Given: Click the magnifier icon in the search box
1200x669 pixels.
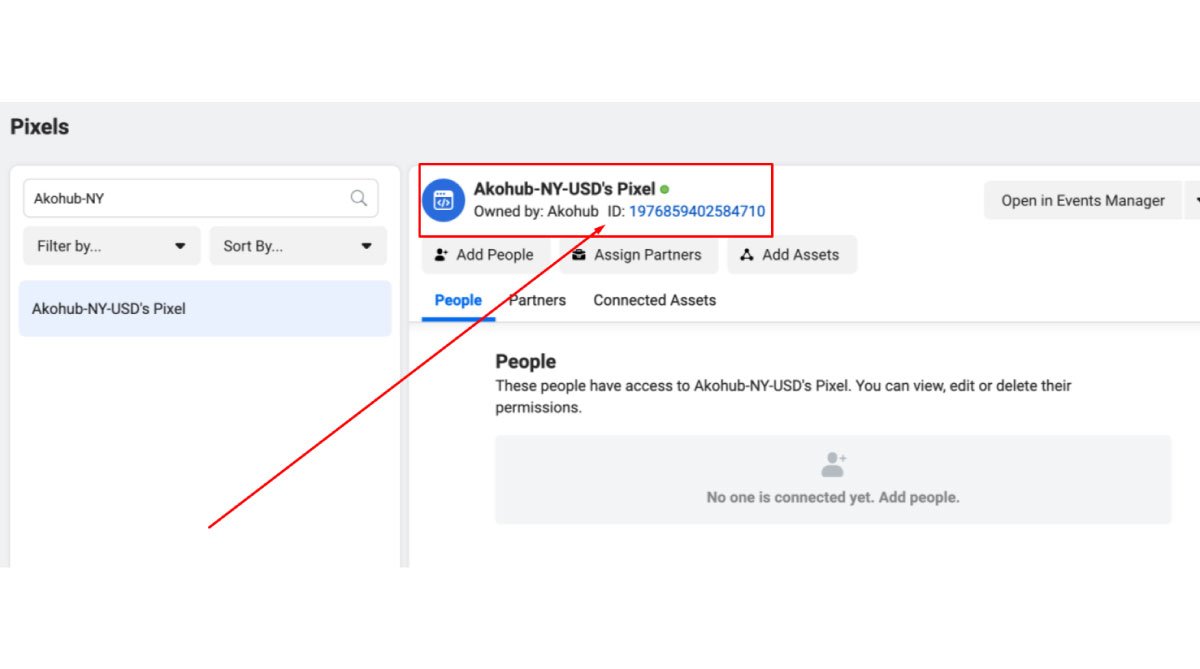Looking at the screenshot, I should point(358,198).
